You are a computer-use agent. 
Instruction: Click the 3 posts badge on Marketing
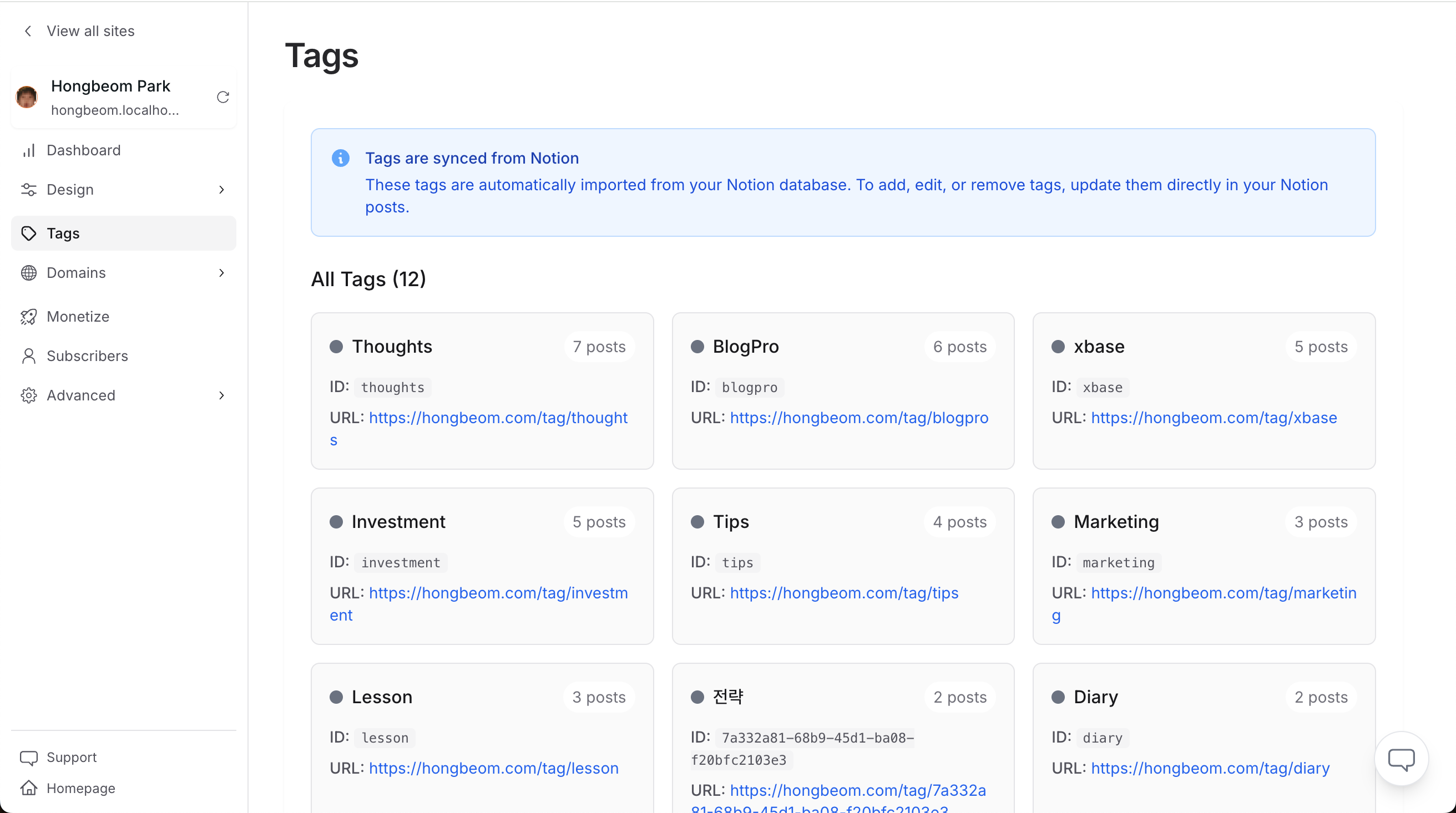(x=1321, y=522)
